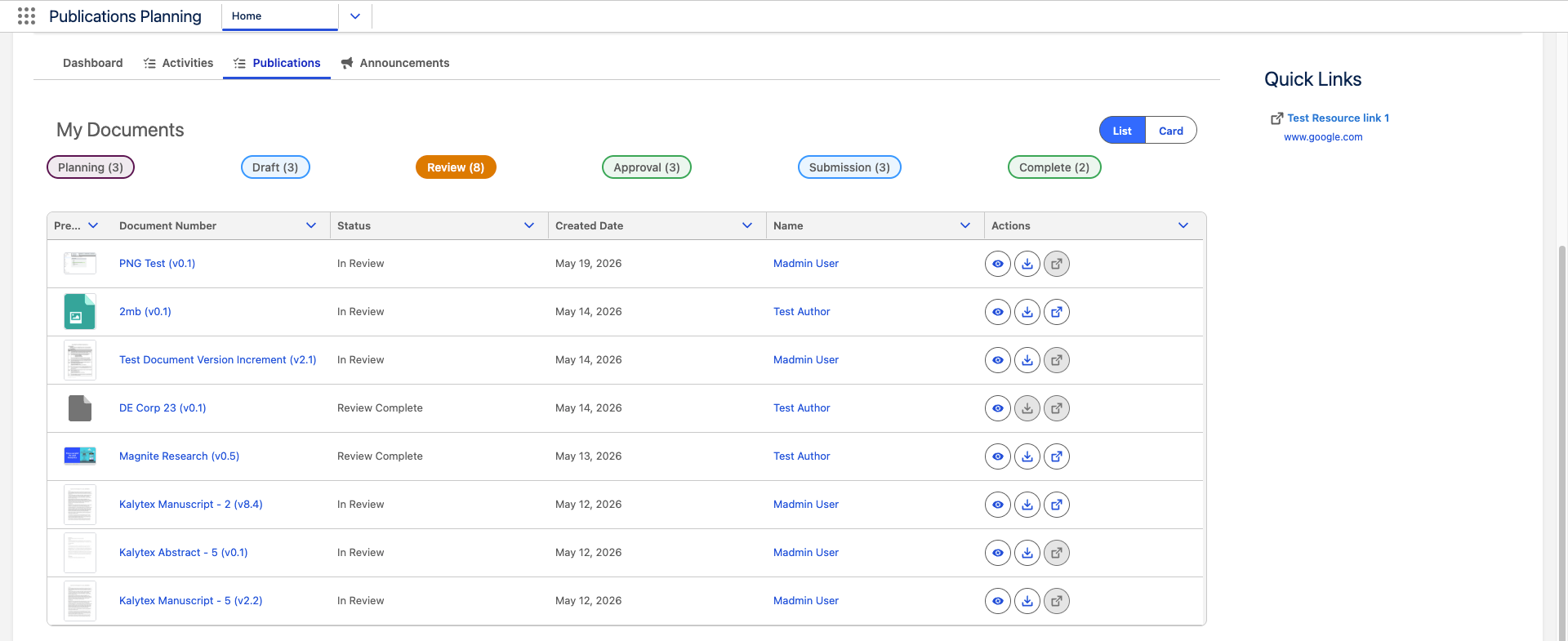Switch to the Activities tab
Viewport: 1568px width, 641px height.
click(x=178, y=63)
